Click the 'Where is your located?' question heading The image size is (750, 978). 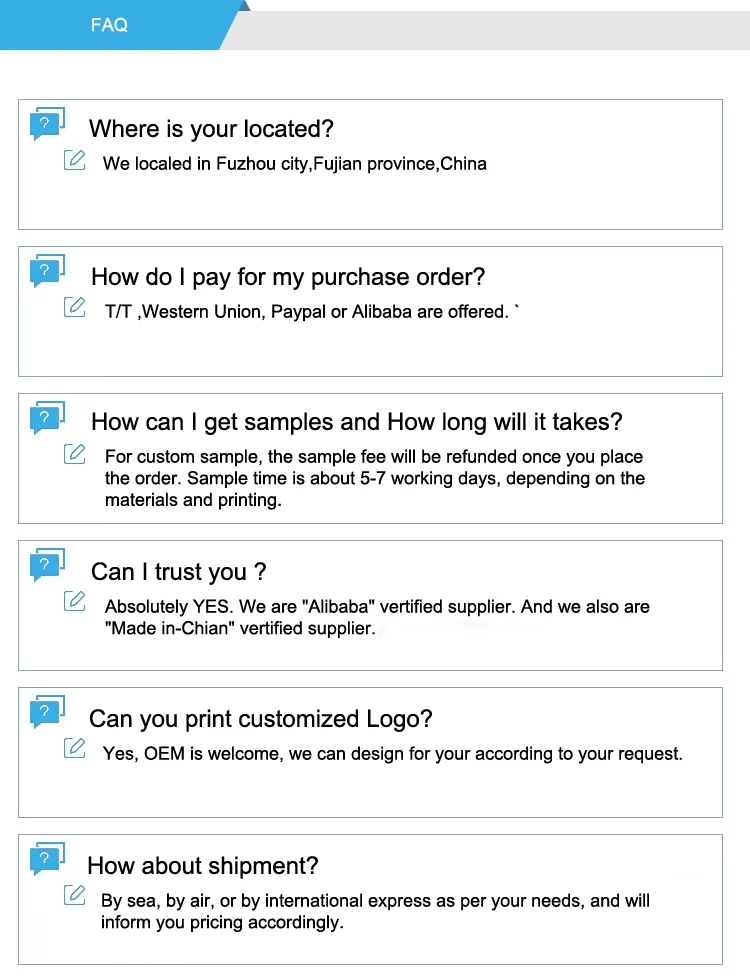coord(211,129)
